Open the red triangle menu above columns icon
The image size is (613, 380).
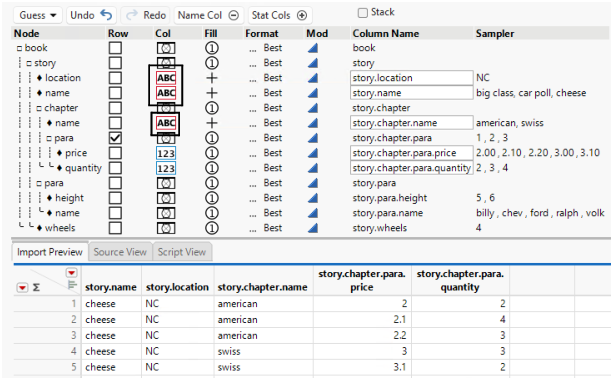click(72, 272)
